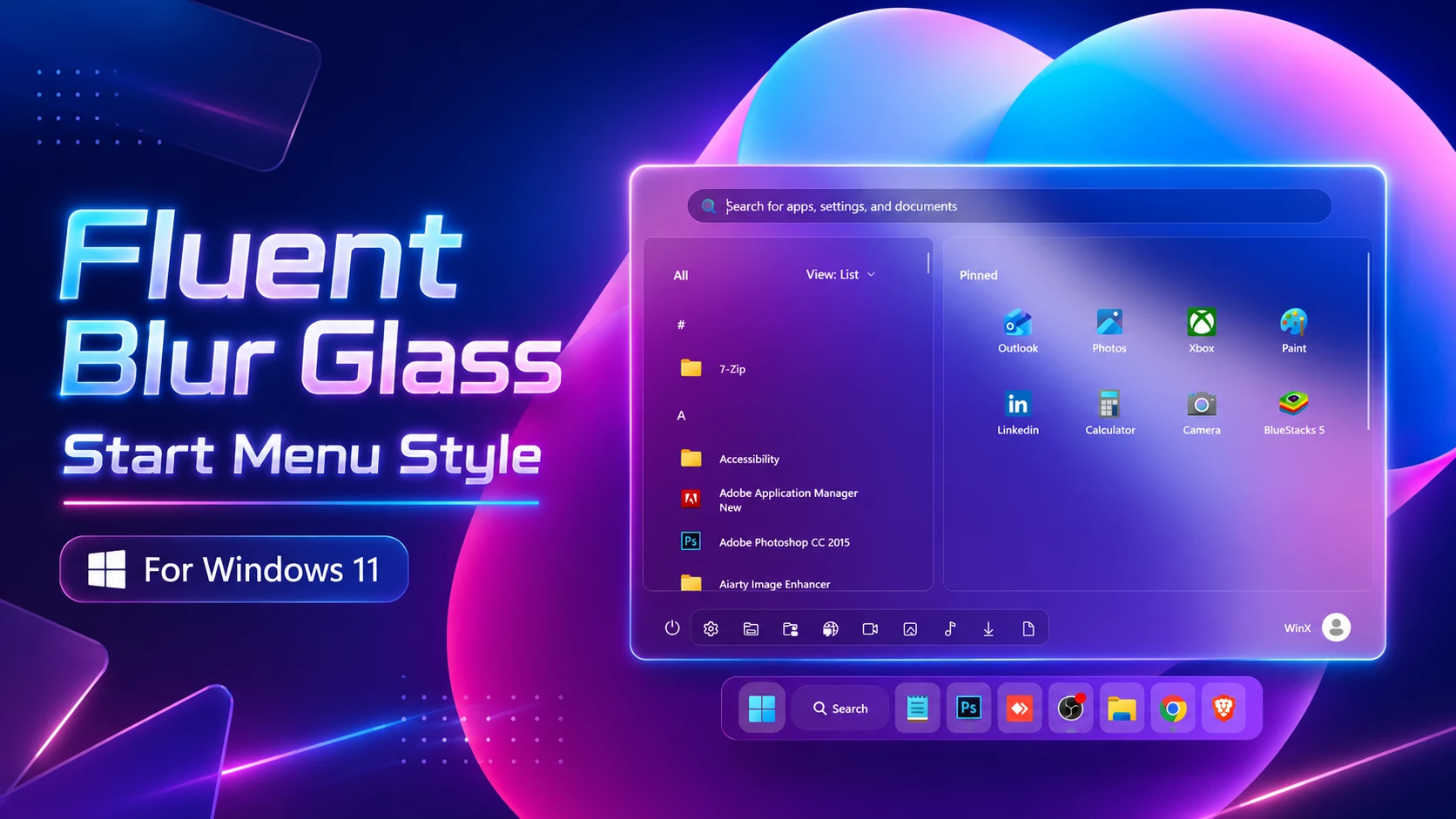Open Photoshop from the taskbar

click(x=968, y=708)
